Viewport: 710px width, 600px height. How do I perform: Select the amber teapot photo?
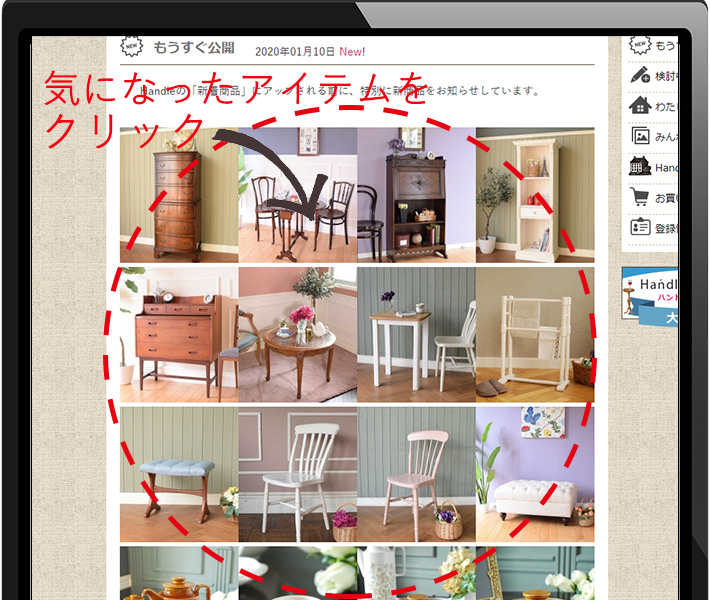179,573
